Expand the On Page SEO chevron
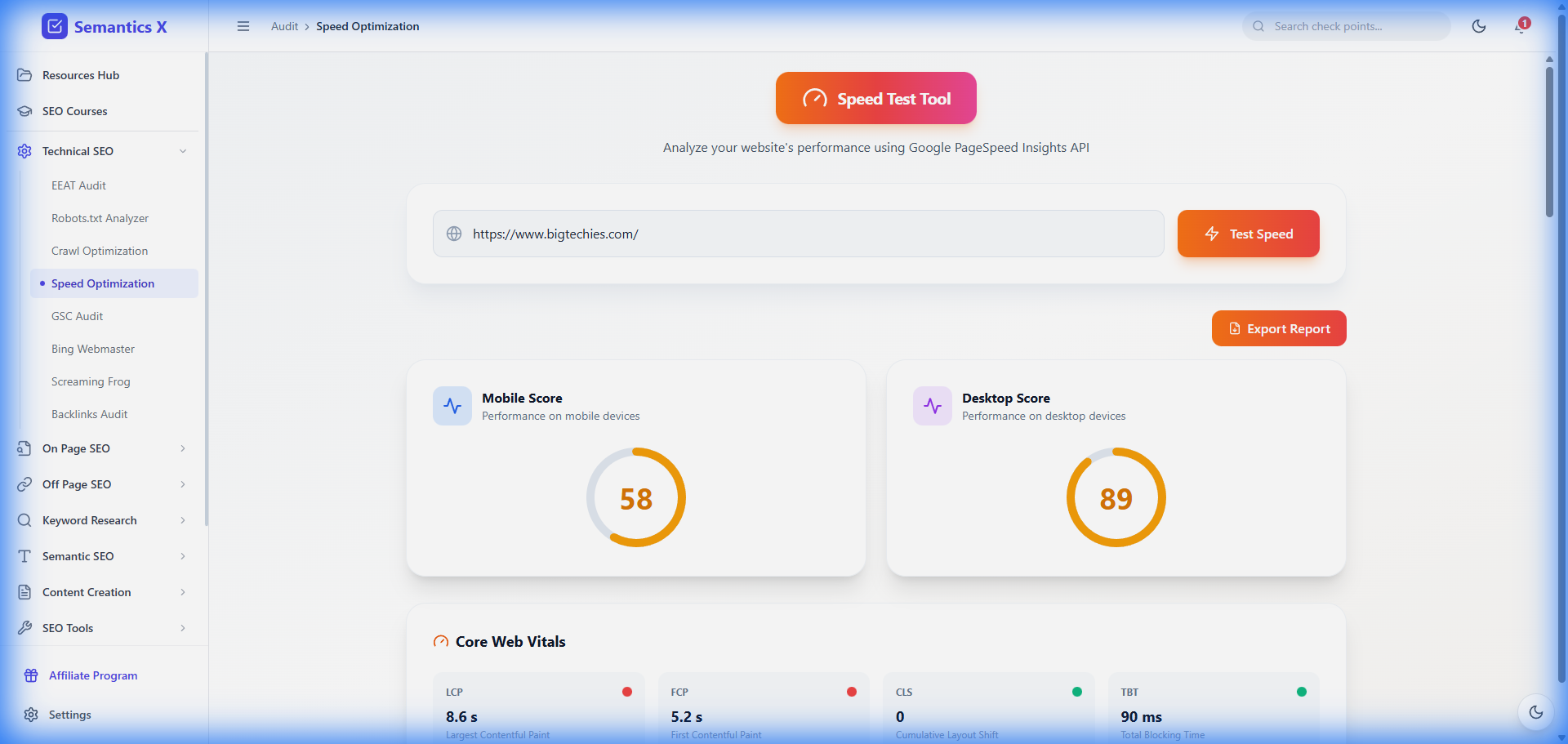 click(183, 448)
